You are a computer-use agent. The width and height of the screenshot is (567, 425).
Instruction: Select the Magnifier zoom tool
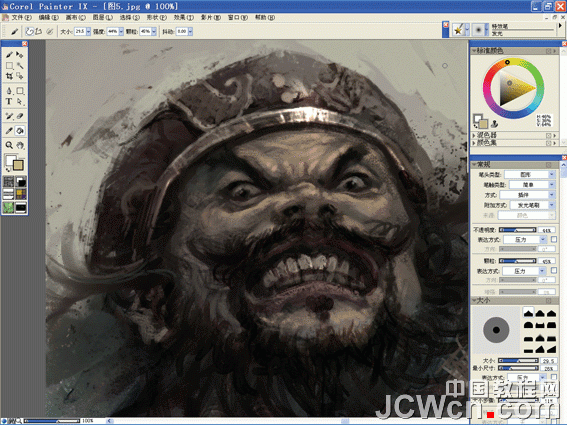point(9,145)
